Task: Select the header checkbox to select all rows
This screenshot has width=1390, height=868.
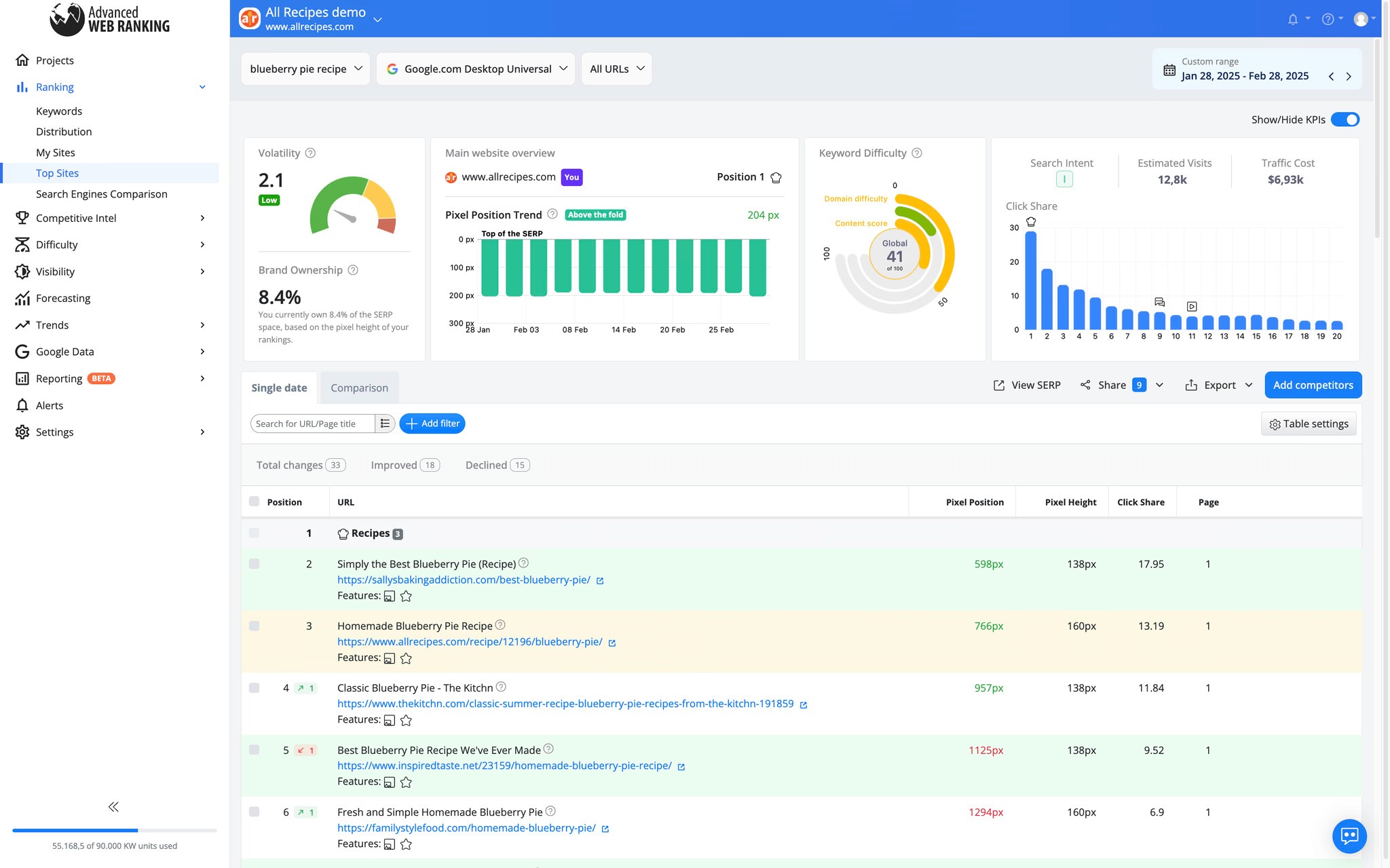Action: (x=255, y=501)
